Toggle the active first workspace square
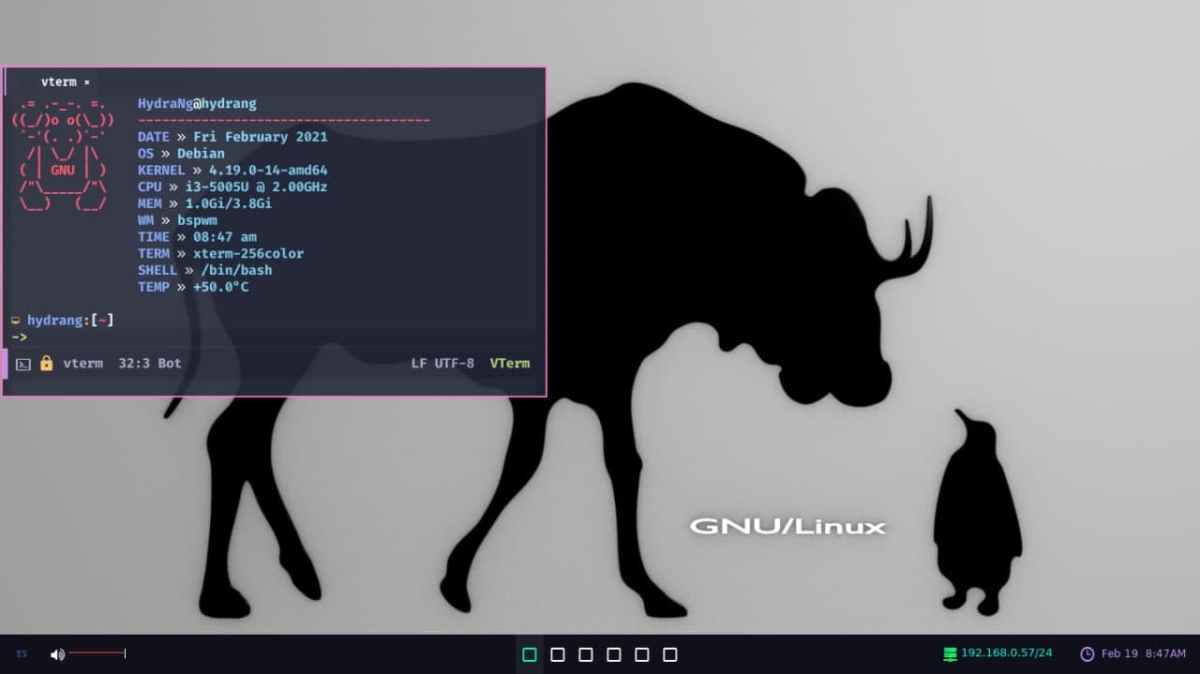 [x=530, y=654]
